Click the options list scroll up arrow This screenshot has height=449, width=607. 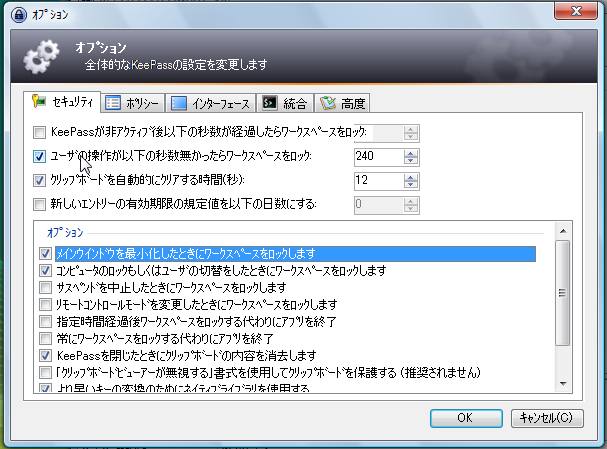coord(563,231)
